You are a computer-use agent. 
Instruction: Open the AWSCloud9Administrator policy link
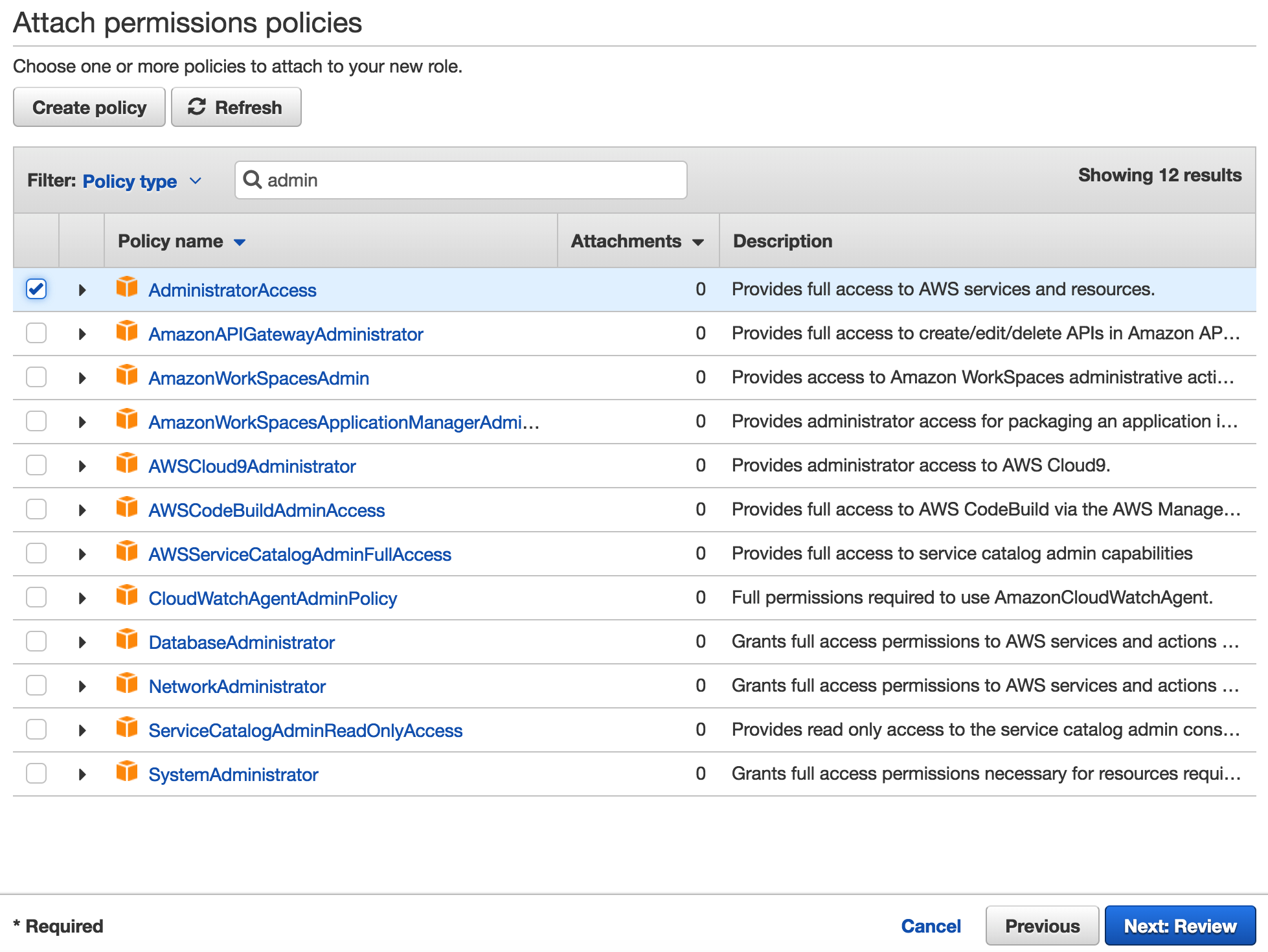pyautogui.click(x=252, y=466)
